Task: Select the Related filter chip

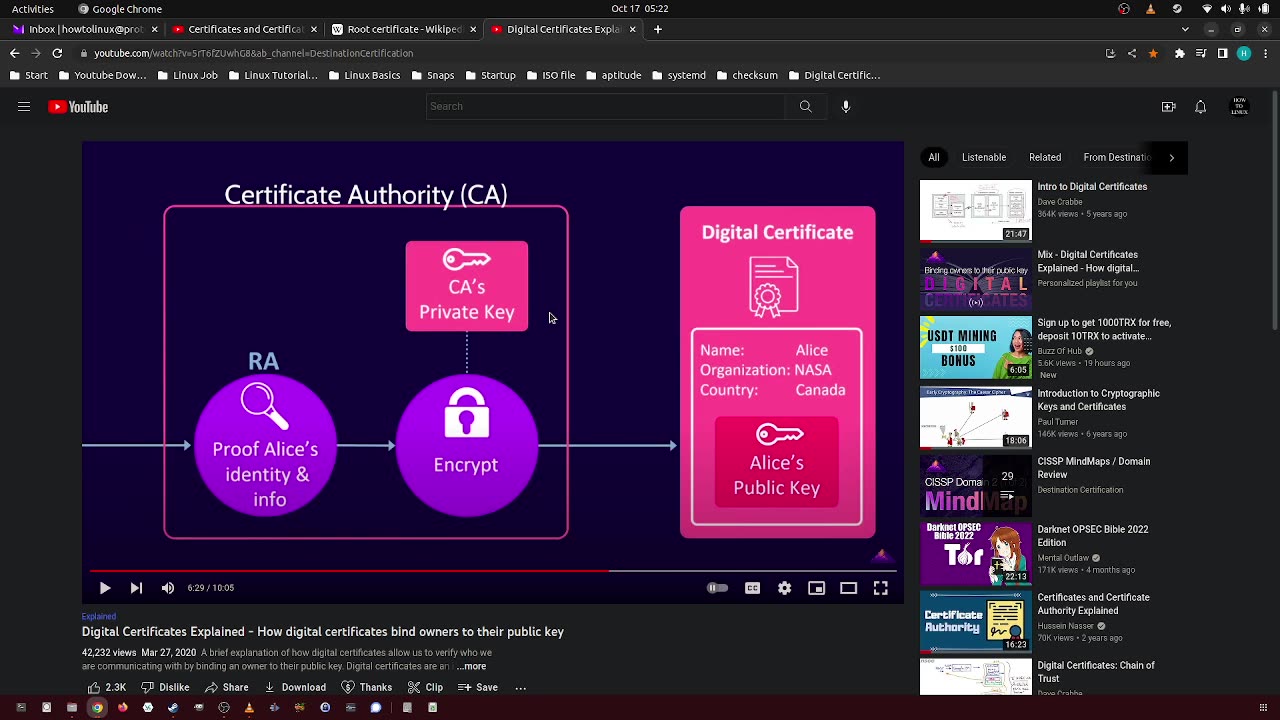Action: point(1045,157)
